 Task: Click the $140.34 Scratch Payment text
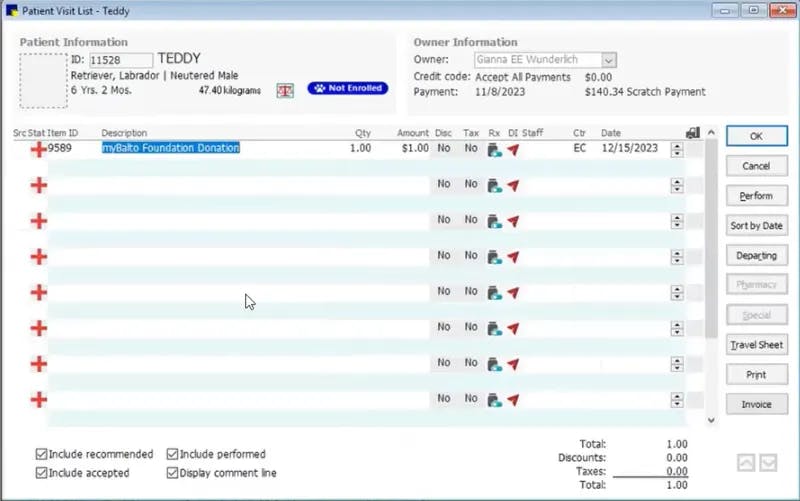pos(645,92)
